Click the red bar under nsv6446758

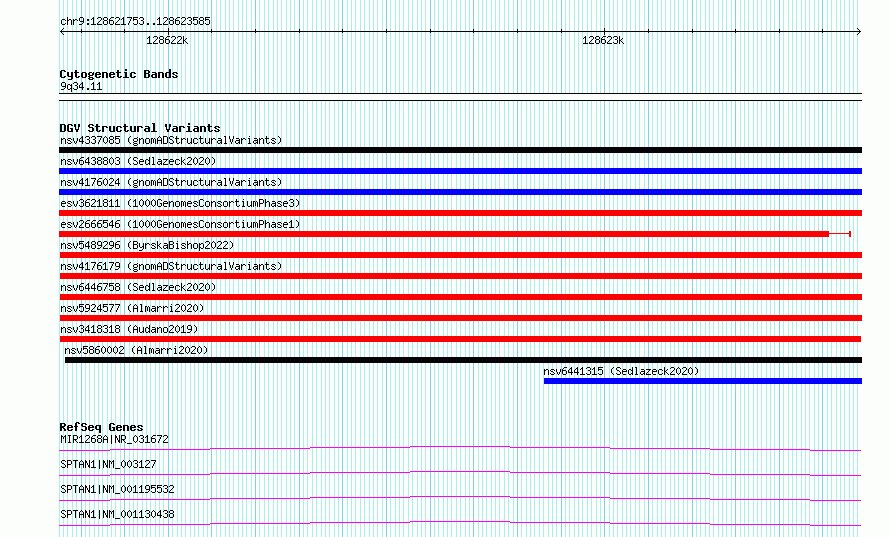pos(460,297)
